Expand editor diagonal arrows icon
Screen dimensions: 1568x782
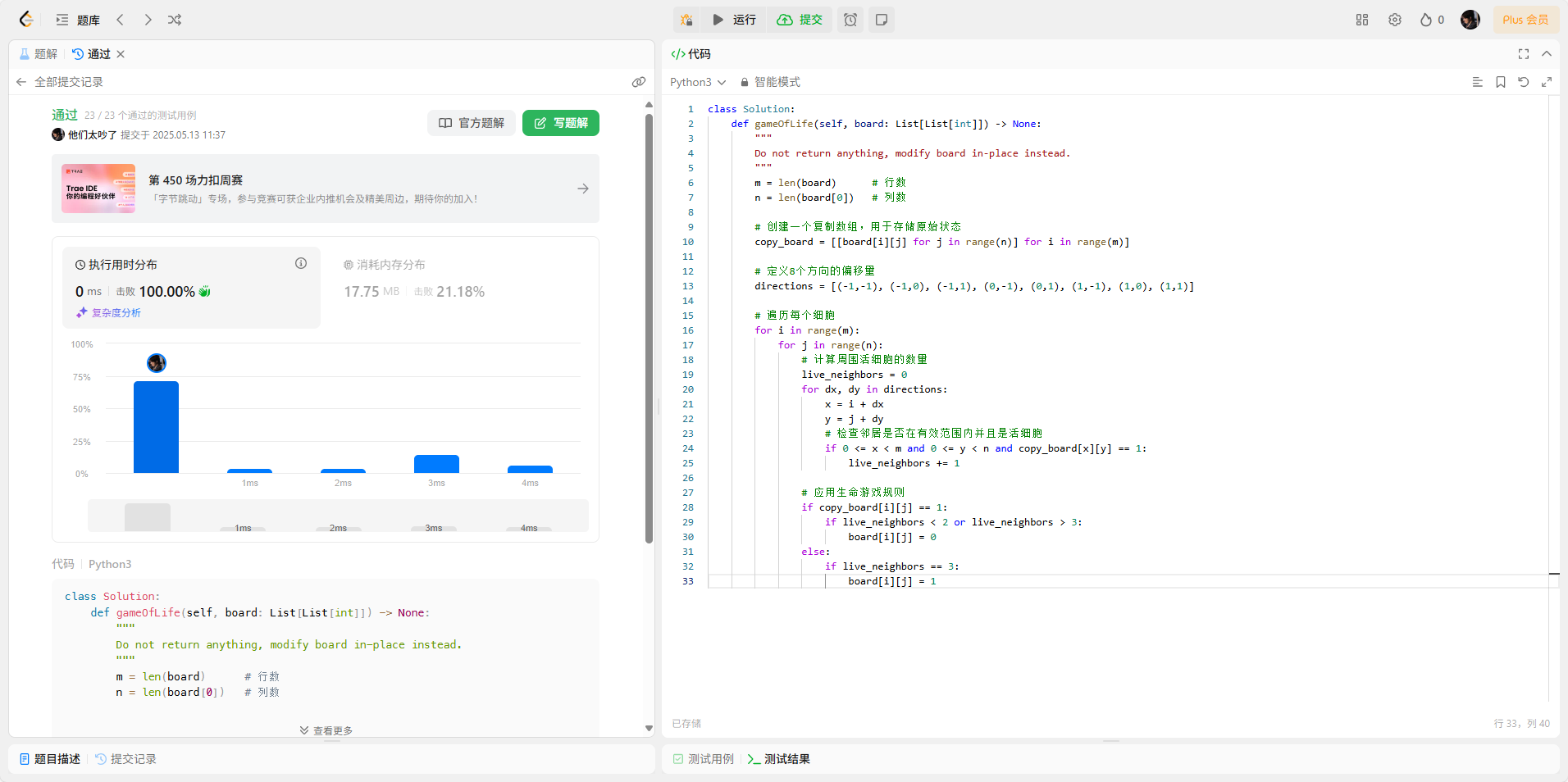(1547, 82)
